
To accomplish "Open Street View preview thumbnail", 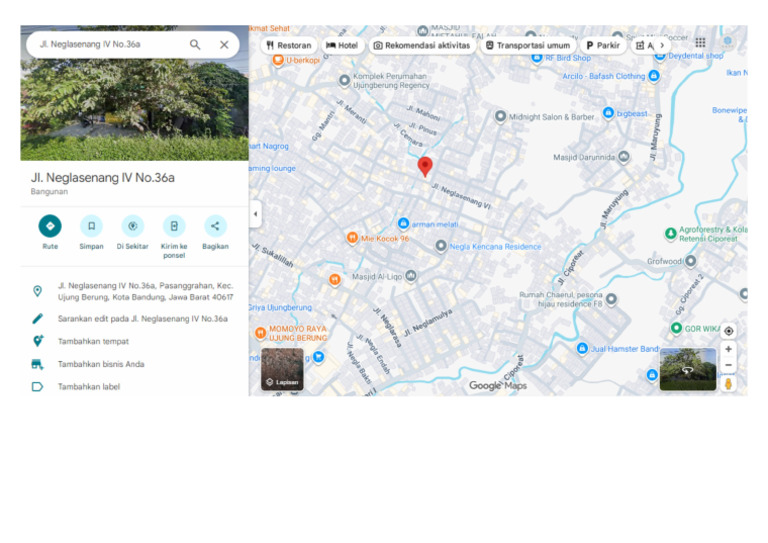I will pos(688,369).
